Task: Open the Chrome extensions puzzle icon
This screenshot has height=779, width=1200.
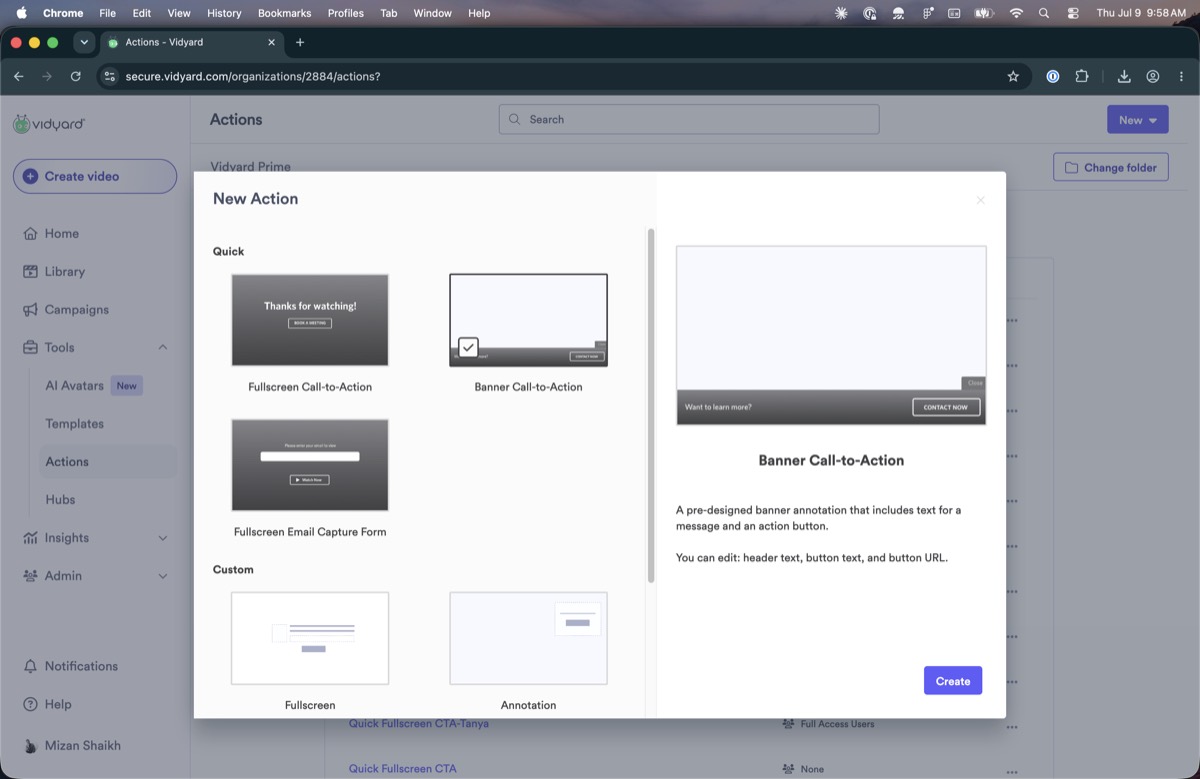Action: click(x=1082, y=76)
